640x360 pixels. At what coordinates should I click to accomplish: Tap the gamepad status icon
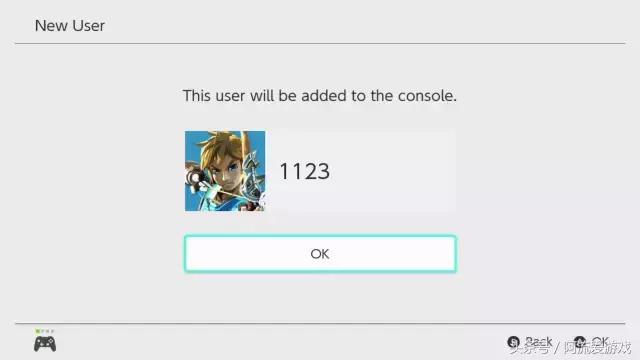45,344
